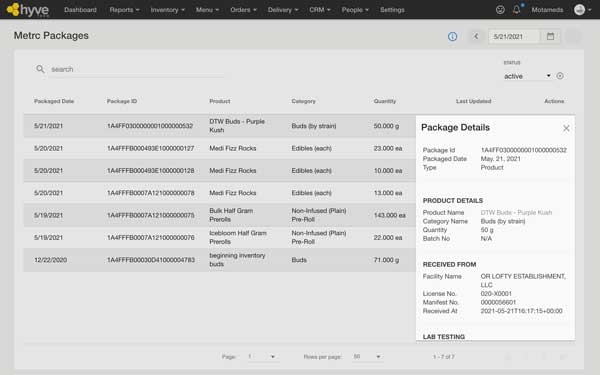600x375 pixels.
Task: Expand the user avatar dropdown arrow
Action: pyautogui.click(x=590, y=10)
